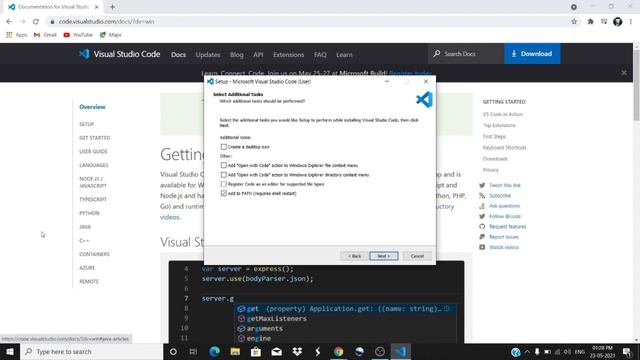Image resolution: width=640 pixels, height=360 pixels.
Task: Select the VS Code setup taskbar icon
Action: [401, 351]
